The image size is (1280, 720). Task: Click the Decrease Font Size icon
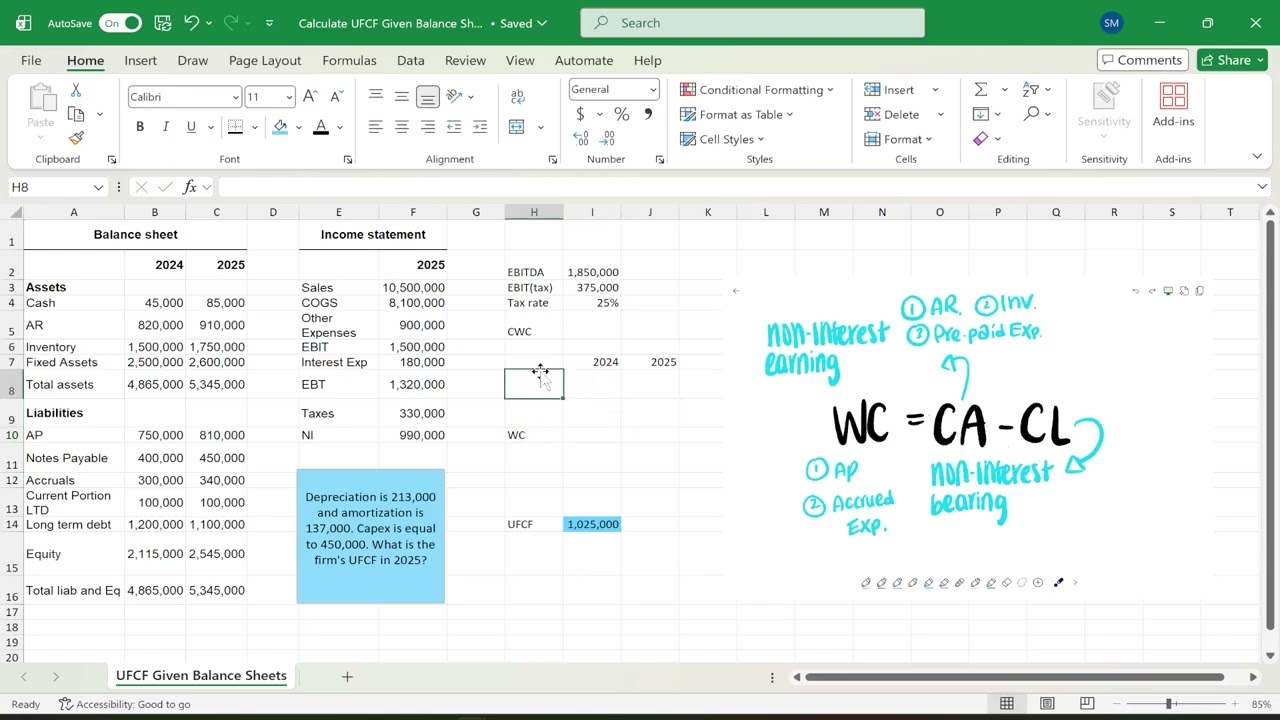tap(335, 97)
